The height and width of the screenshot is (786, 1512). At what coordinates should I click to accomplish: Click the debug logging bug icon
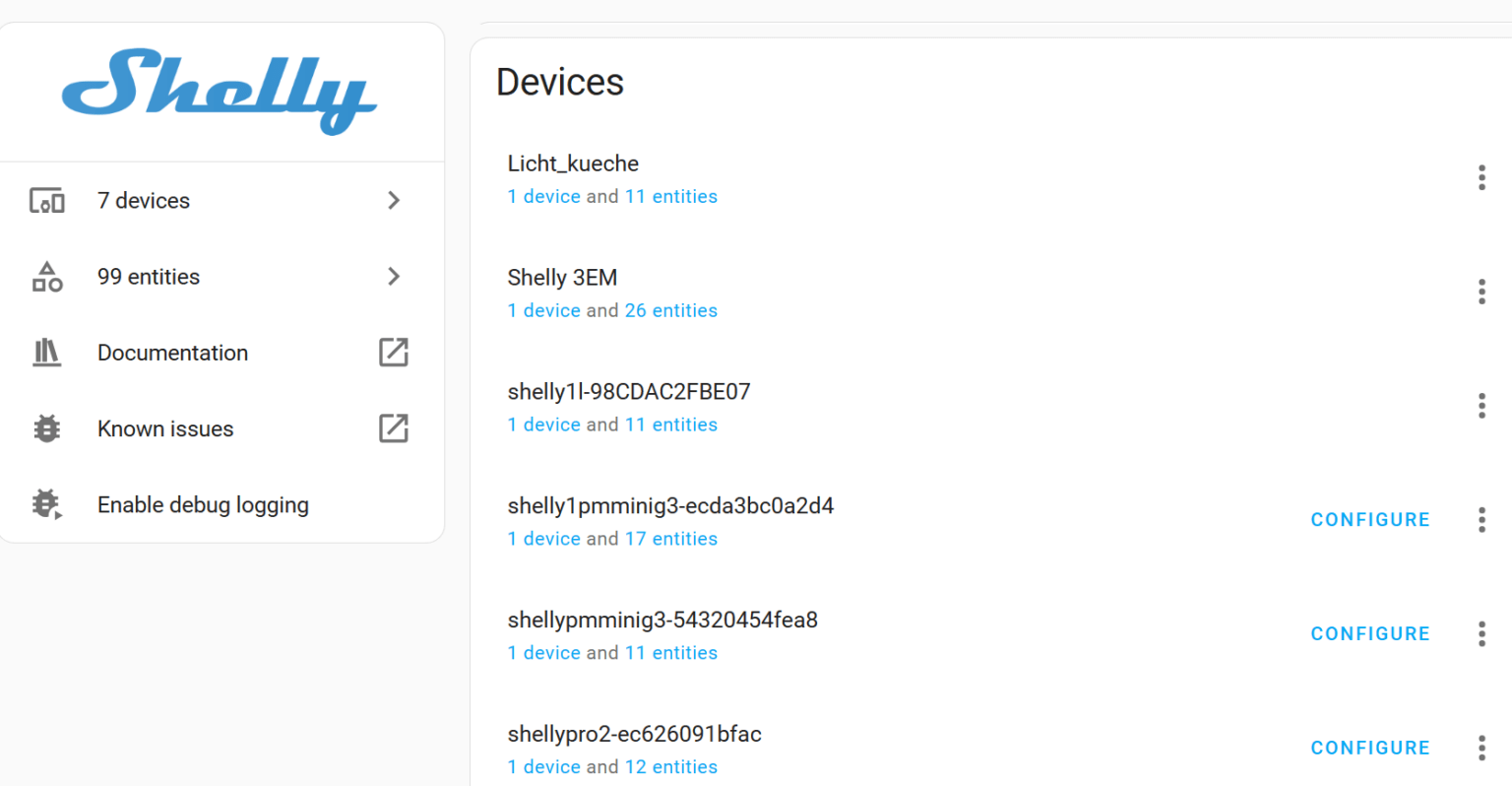coord(47,504)
